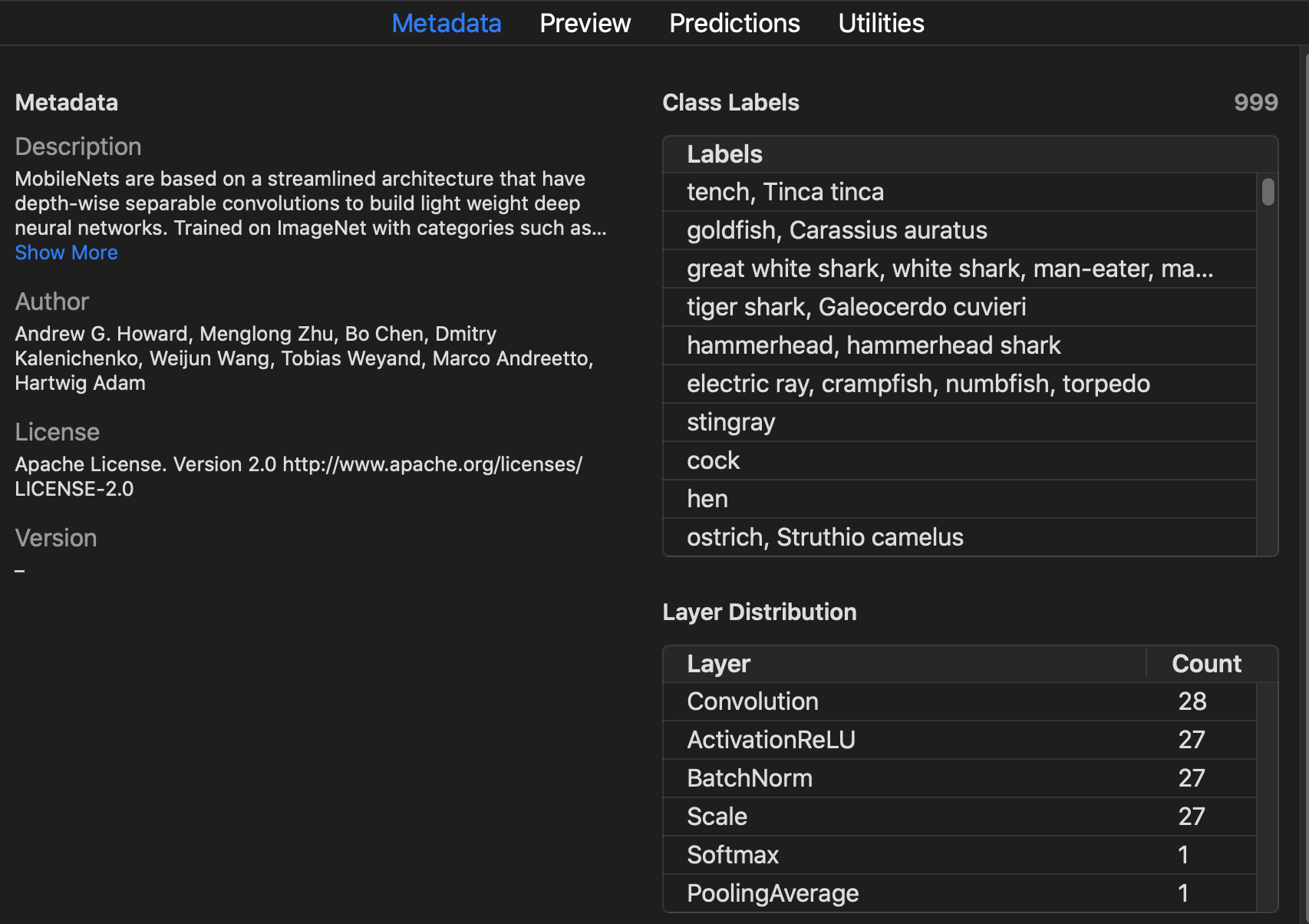This screenshot has height=924, width=1309.
Task: Select the PoolingAverage layer row
Action: (x=772, y=893)
